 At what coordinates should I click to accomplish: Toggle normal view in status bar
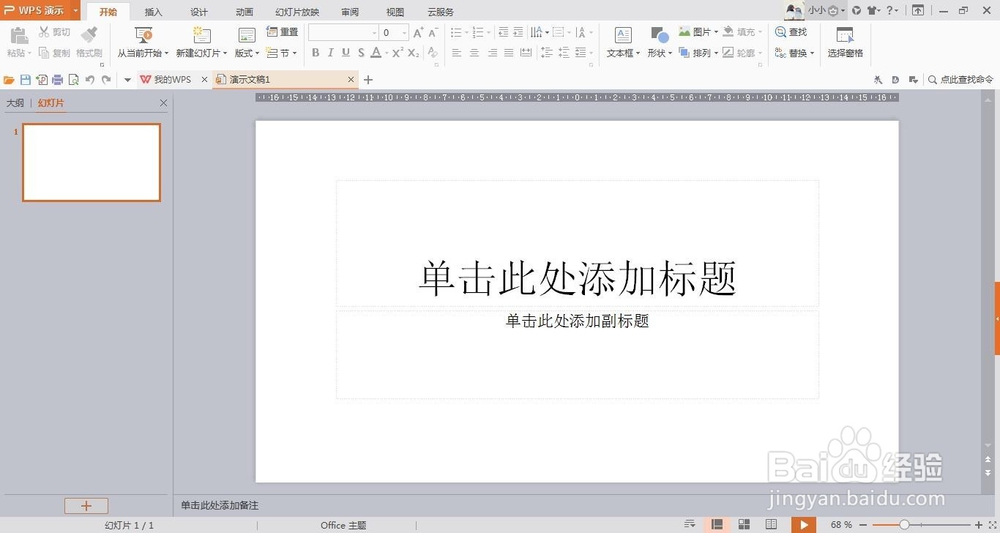[x=717, y=525]
